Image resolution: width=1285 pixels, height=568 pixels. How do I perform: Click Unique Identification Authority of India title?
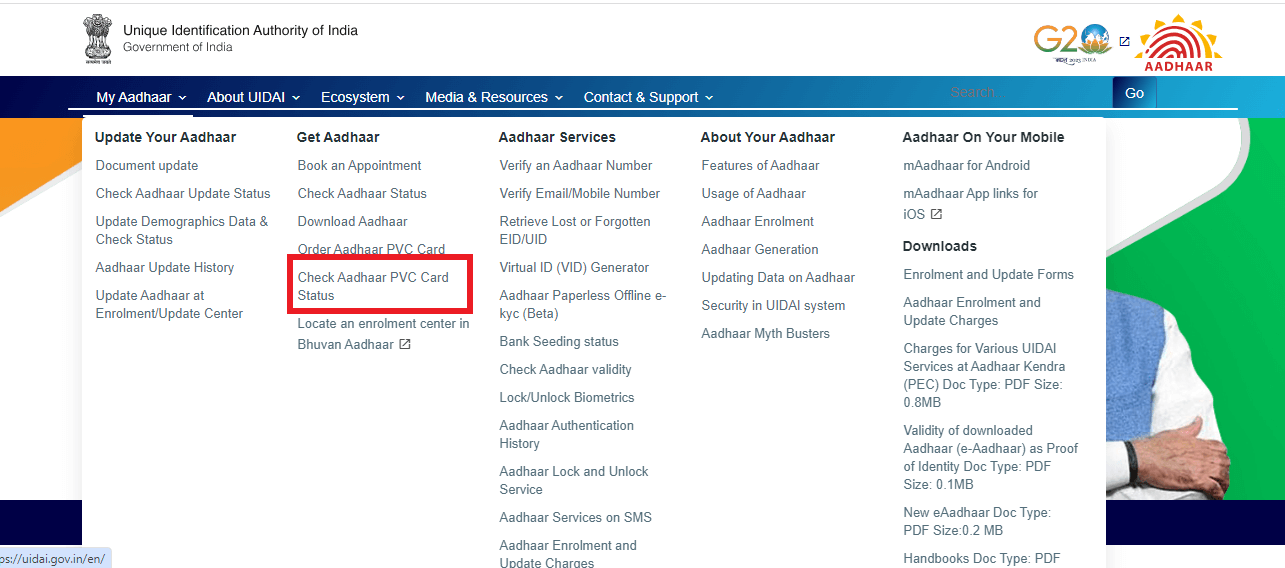click(240, 30)
